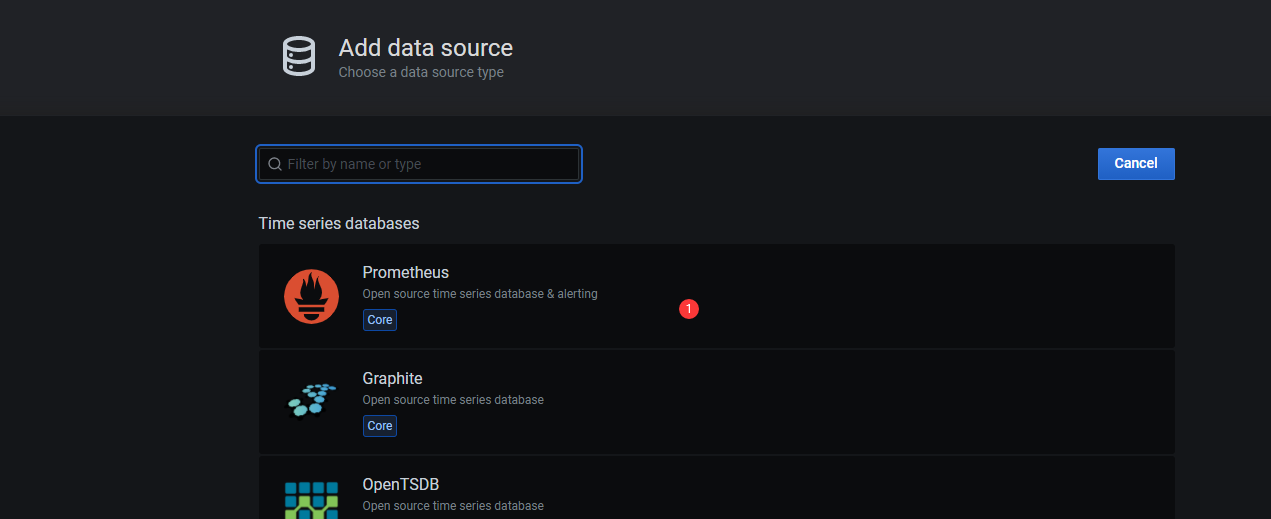Screen dimensions: 1271x519
Task: Click the Time series databases heading
Action: [x=339, y=223]
